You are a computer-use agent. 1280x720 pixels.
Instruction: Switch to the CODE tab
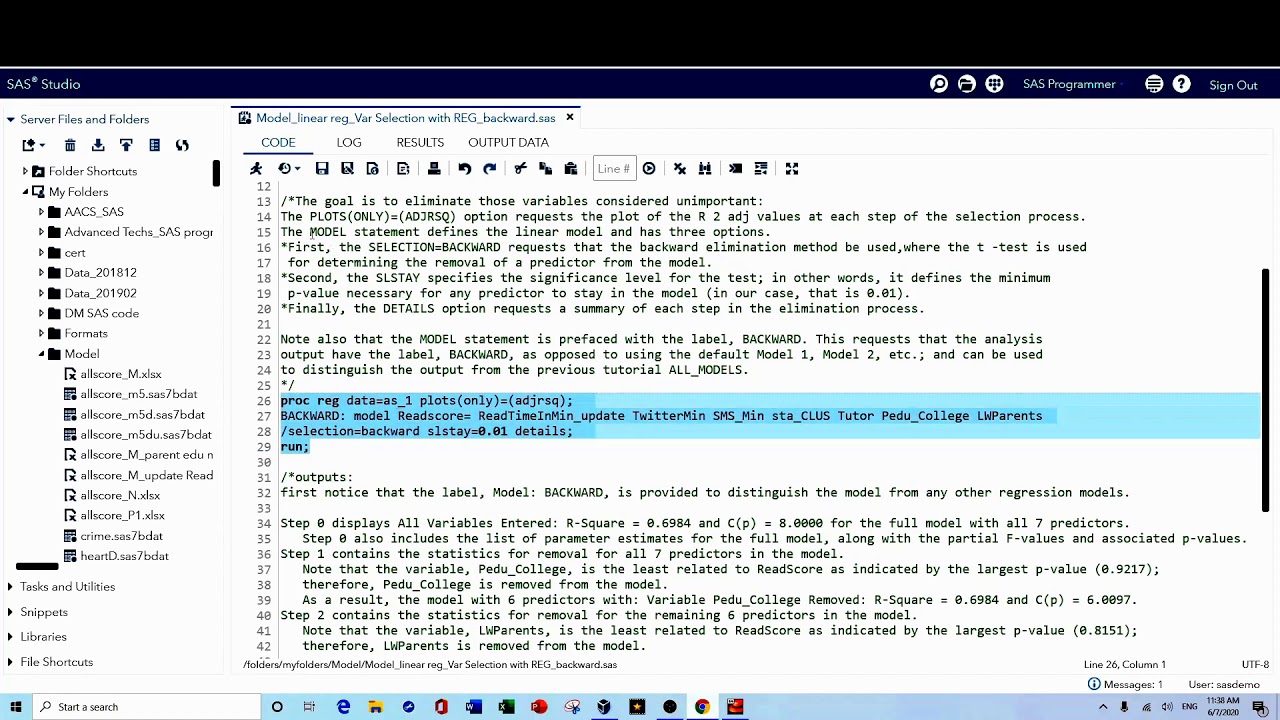tap(278, 143)
